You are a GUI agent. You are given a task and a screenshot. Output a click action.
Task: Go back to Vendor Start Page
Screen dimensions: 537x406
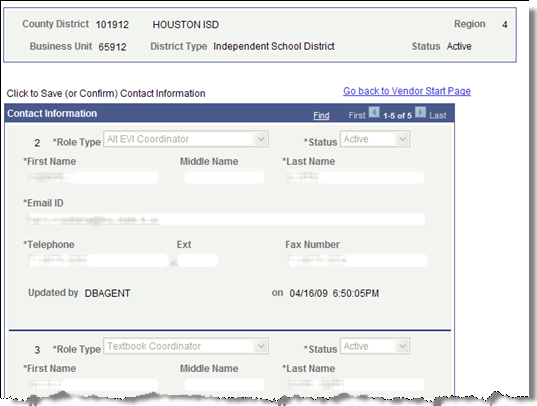point(407,91)
